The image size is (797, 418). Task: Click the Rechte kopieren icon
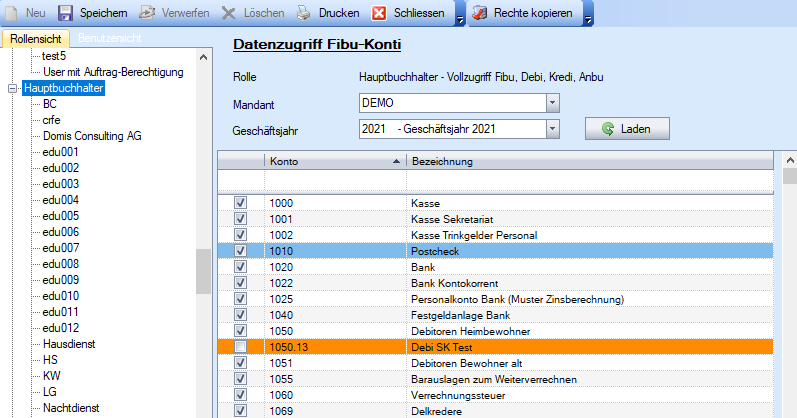point(479,13)
